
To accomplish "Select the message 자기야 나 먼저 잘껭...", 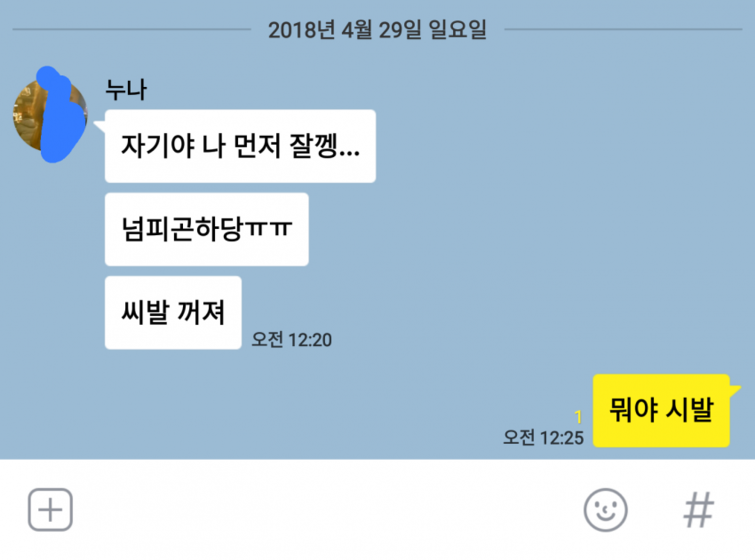I will tap(240, 146).
